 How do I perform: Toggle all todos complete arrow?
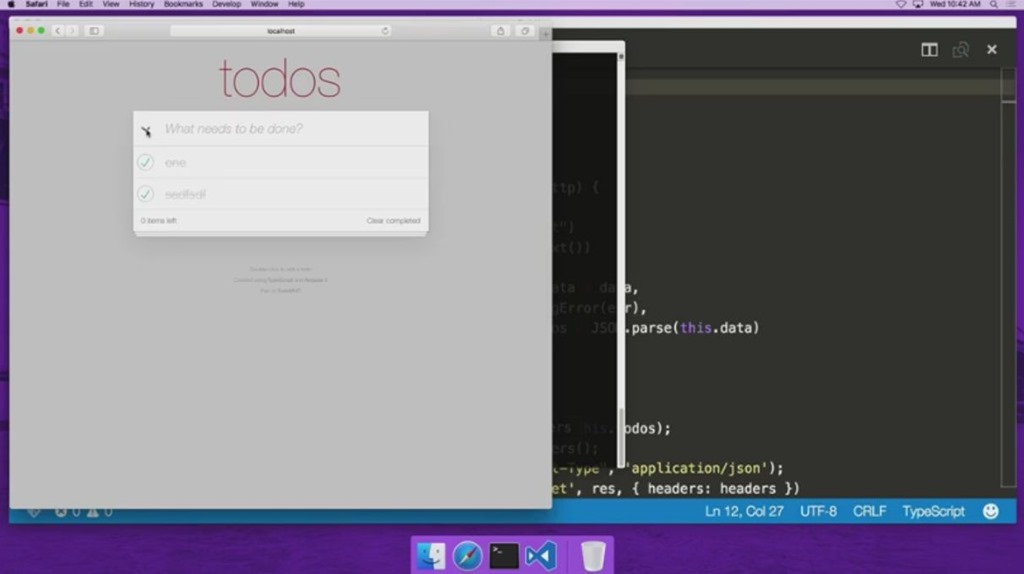pos(146,131)
